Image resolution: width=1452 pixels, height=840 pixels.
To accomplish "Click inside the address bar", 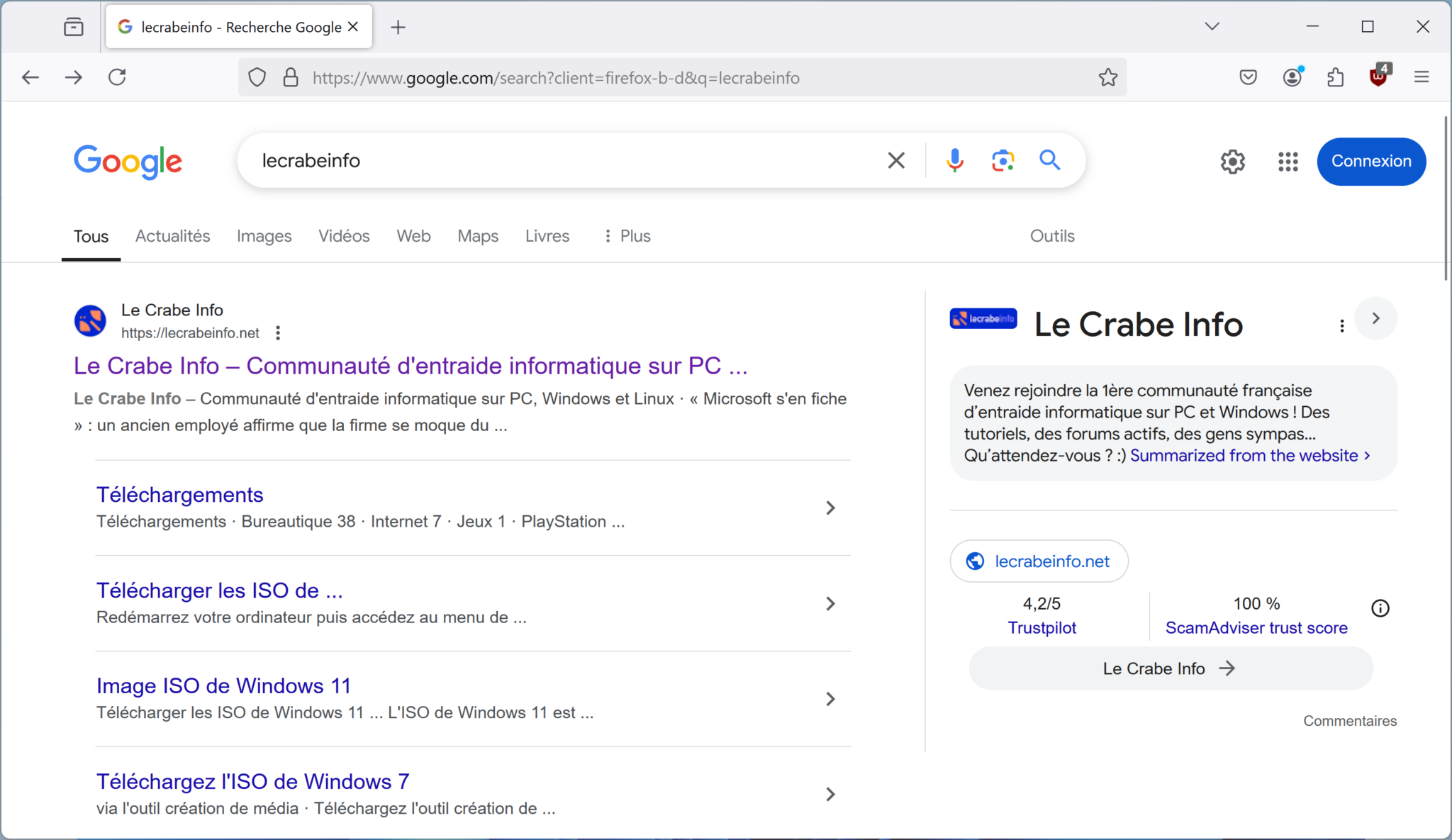I will [638, 77].
